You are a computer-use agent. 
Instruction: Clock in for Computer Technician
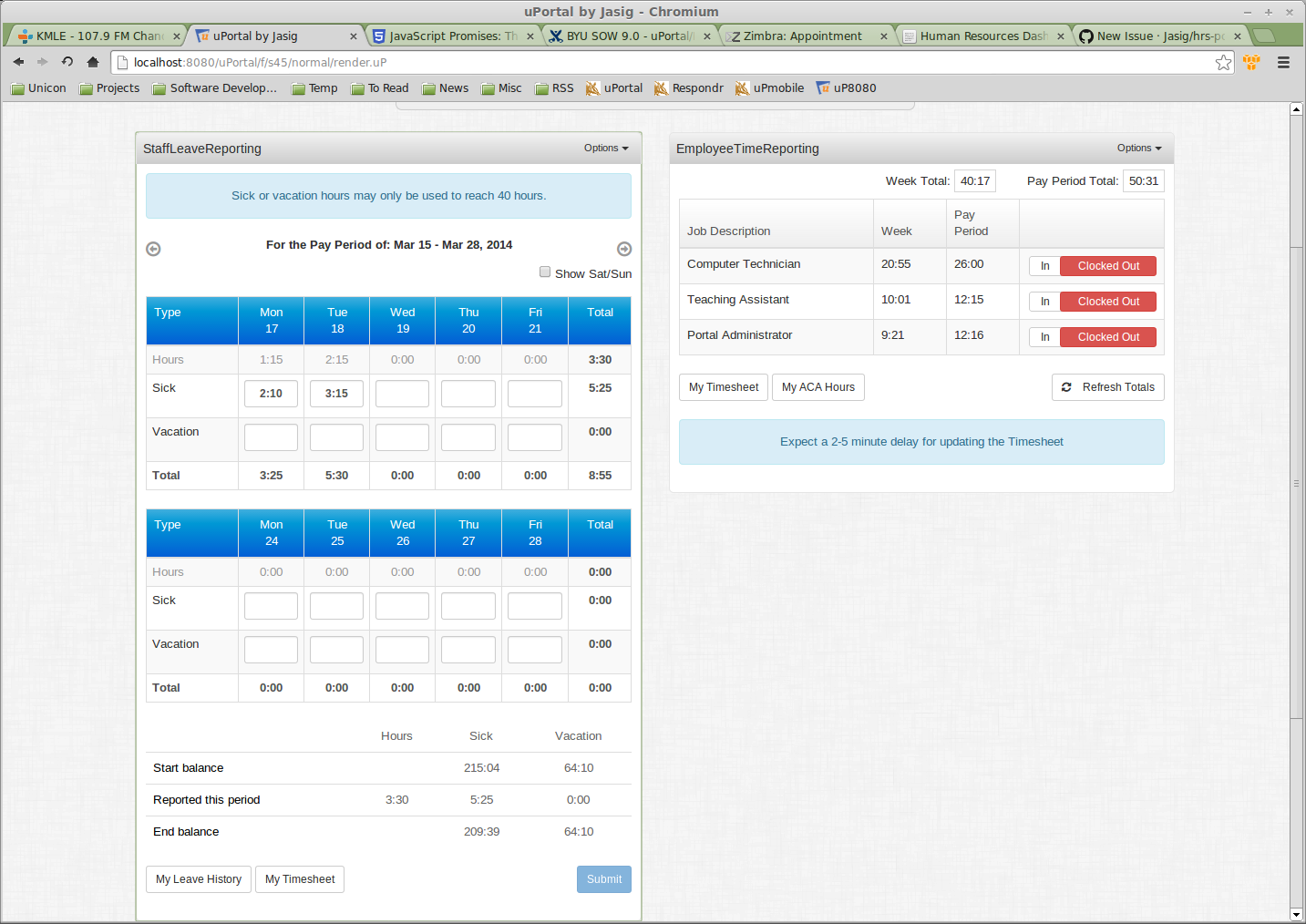pyautogui.click(x=1044, y=266)
